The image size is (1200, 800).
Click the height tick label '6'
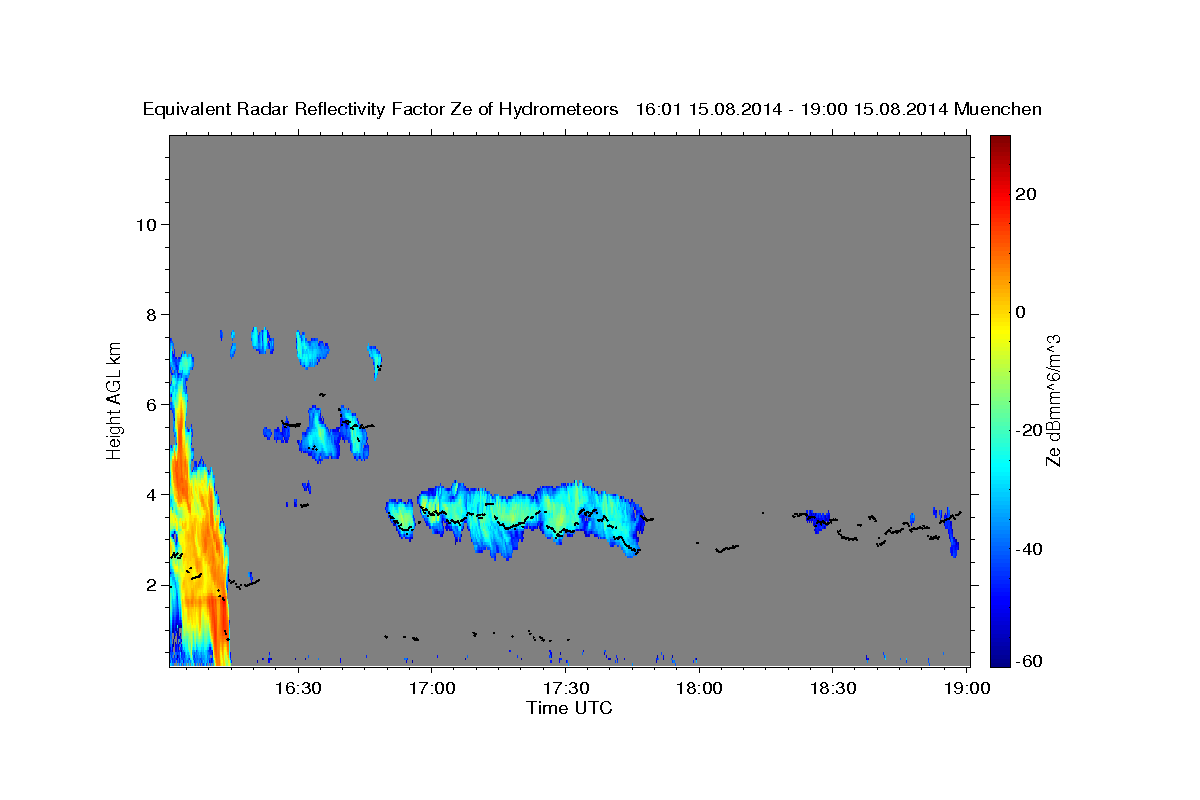click(x=152, y=404)
